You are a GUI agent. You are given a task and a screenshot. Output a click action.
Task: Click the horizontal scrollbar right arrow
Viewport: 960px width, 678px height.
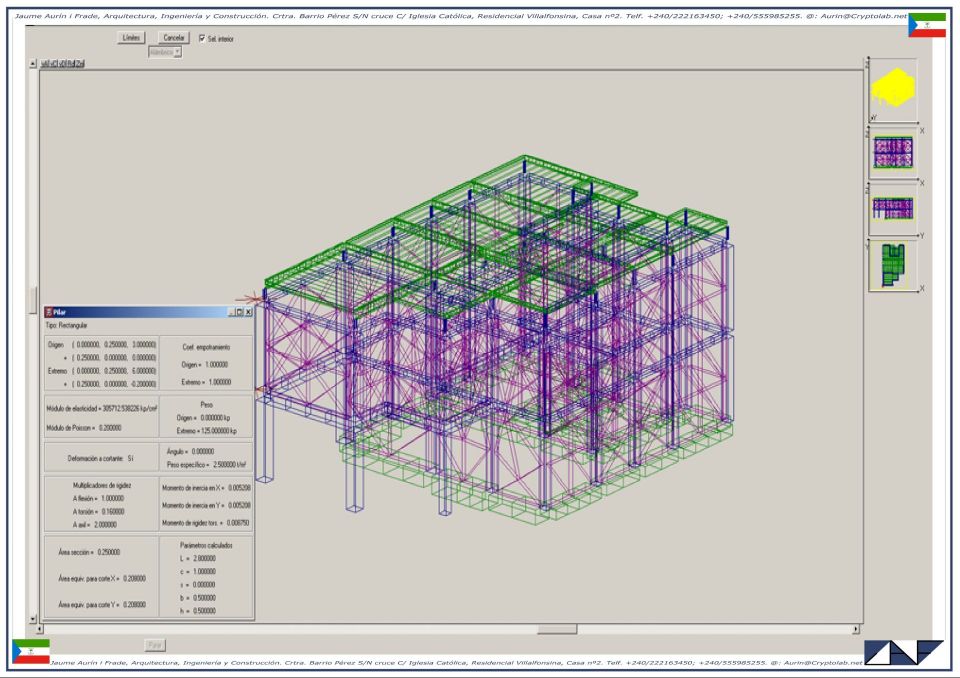coord(856,628)
